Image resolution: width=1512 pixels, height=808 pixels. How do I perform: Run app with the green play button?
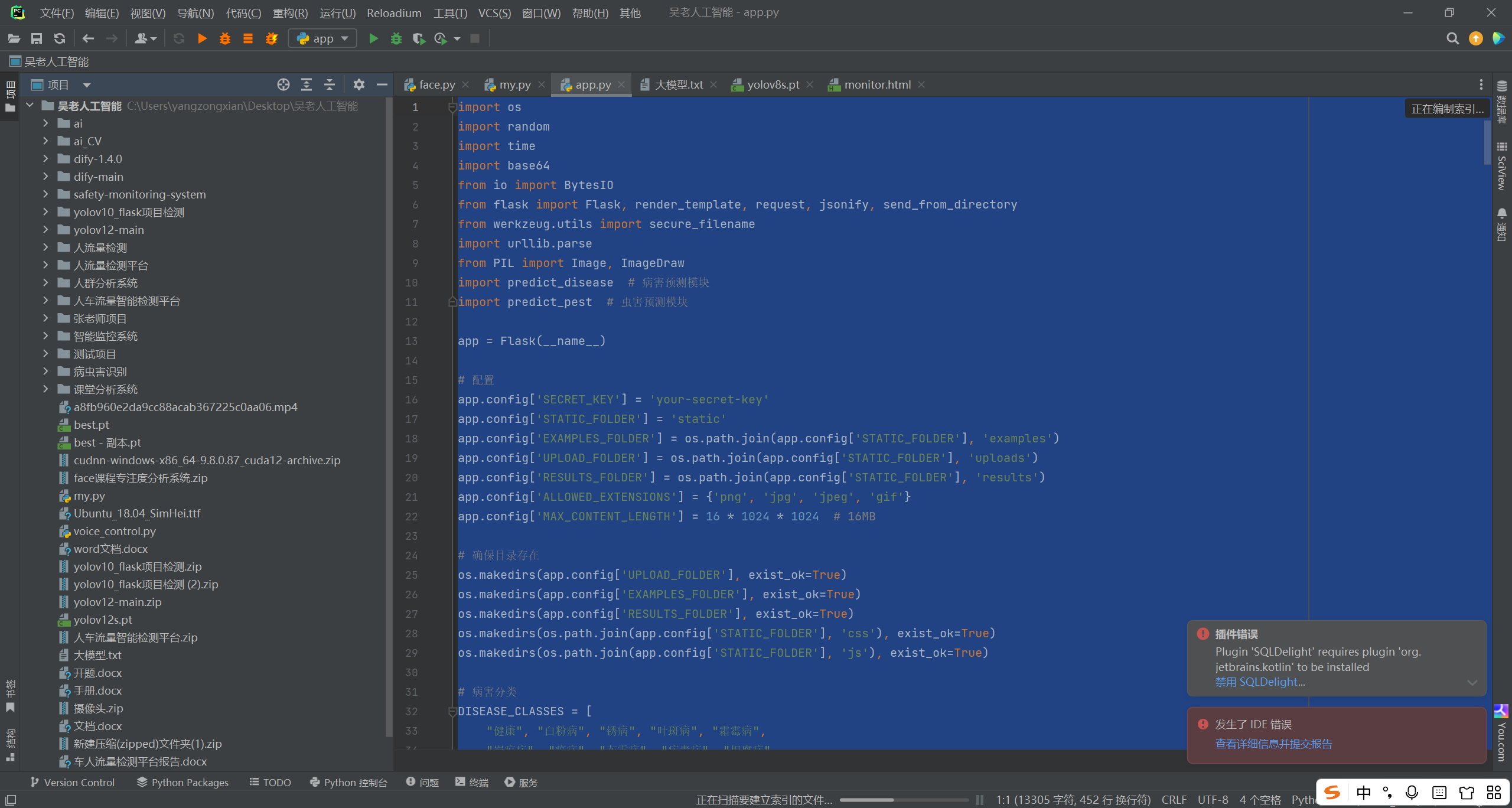(373, 38)
